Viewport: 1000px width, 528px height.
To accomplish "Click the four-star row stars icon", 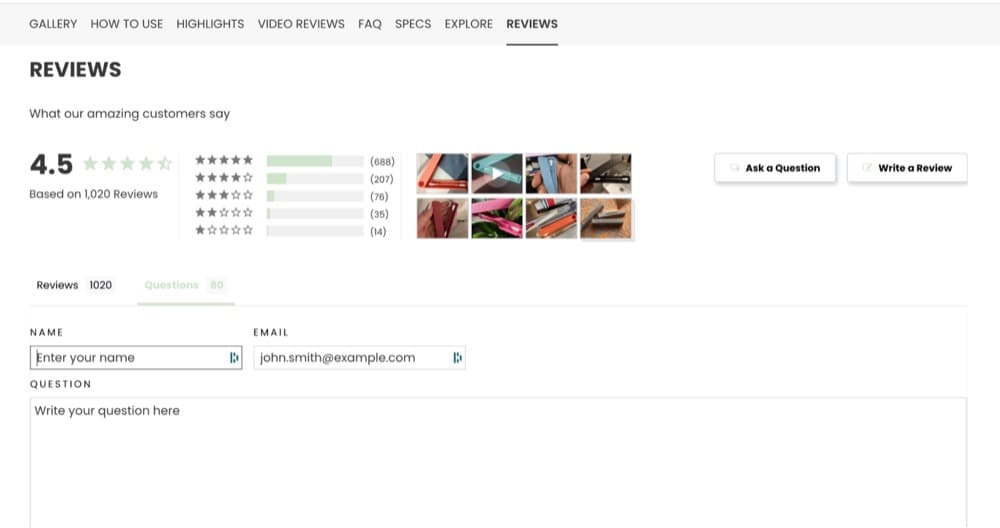I will click(x=224, y=177).
